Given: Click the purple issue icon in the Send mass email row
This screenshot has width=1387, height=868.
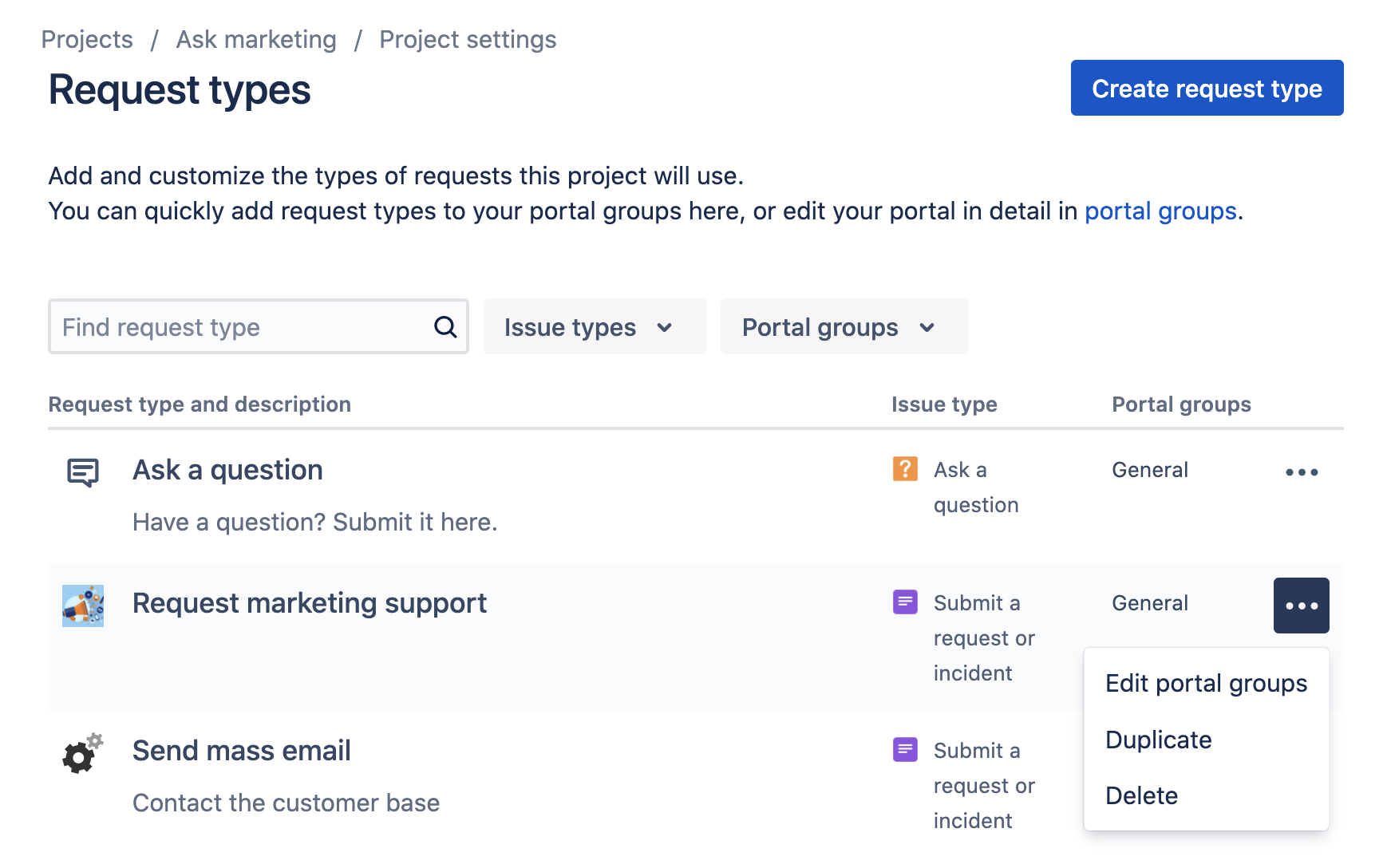Looking at the screenshot, I should [x=905, y=749].
